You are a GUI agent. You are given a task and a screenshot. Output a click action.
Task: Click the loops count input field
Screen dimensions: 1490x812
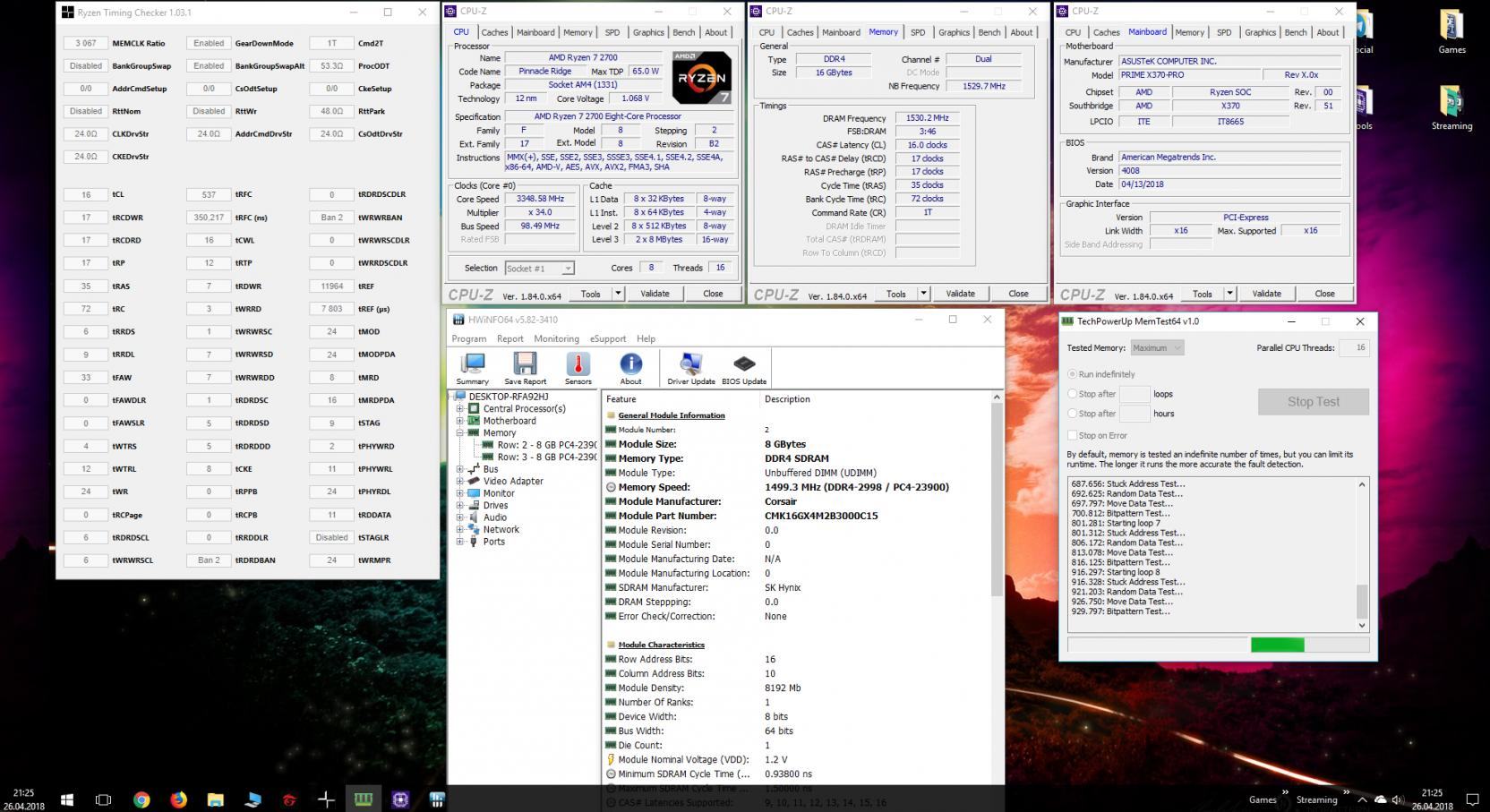1135,394
